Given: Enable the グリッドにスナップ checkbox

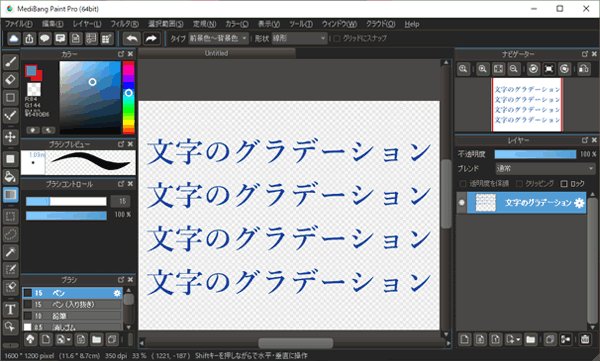Looking at the screenshot, I should pyautogui.click(x=337, y=39).
